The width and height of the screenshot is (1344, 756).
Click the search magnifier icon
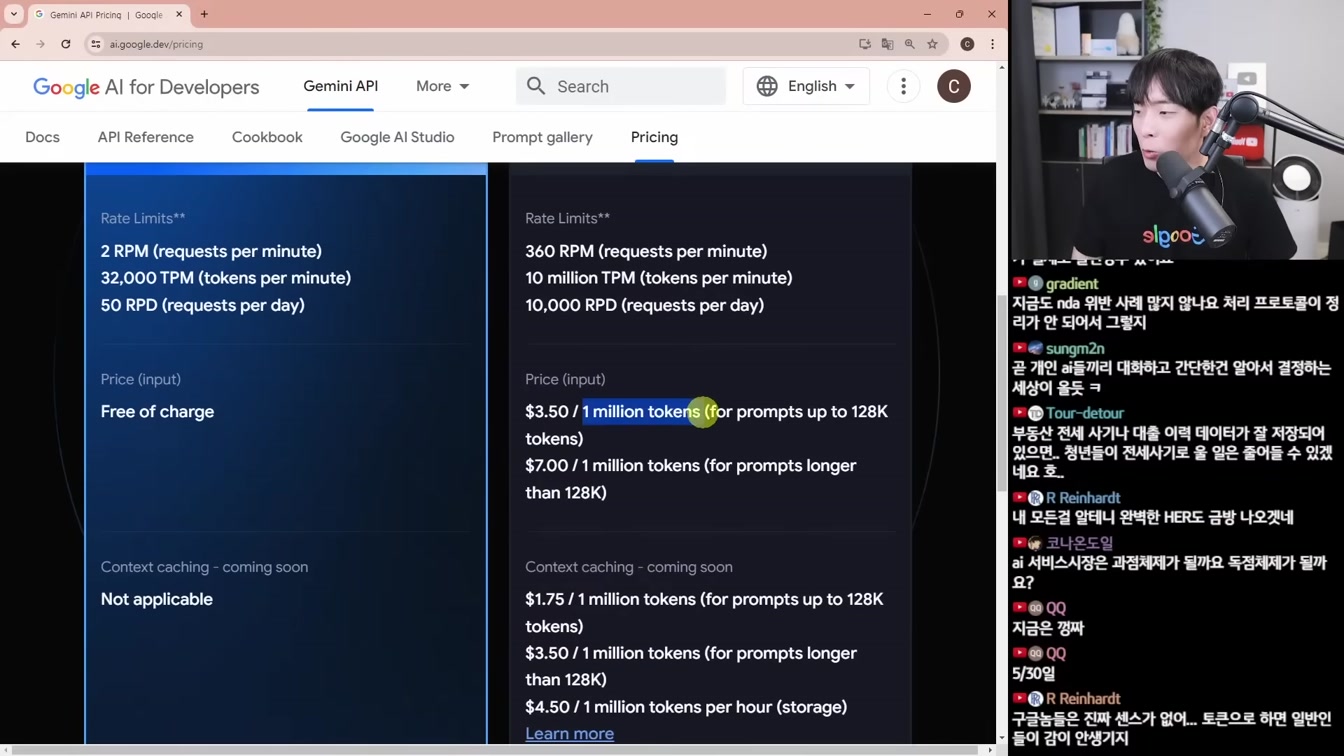click(536, 86)
